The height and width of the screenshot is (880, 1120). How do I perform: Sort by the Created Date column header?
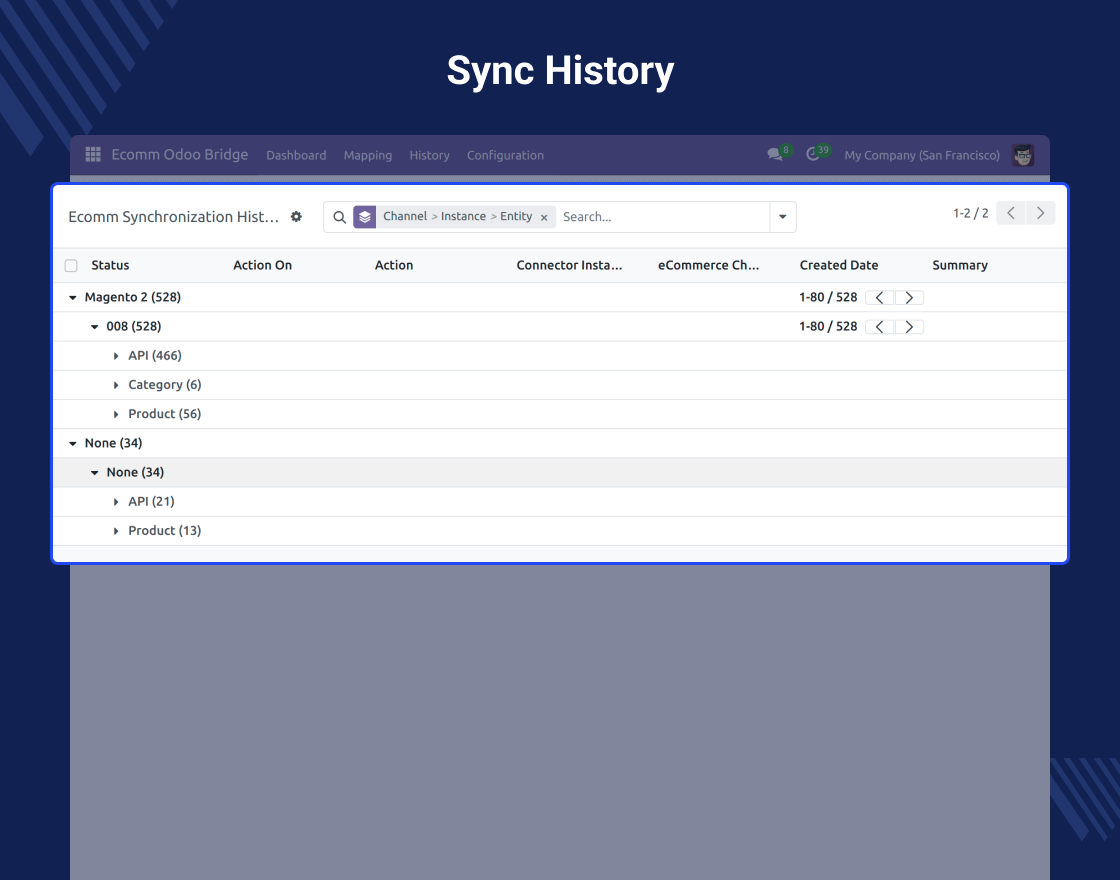pyautogui.click(x=839, y=265)
